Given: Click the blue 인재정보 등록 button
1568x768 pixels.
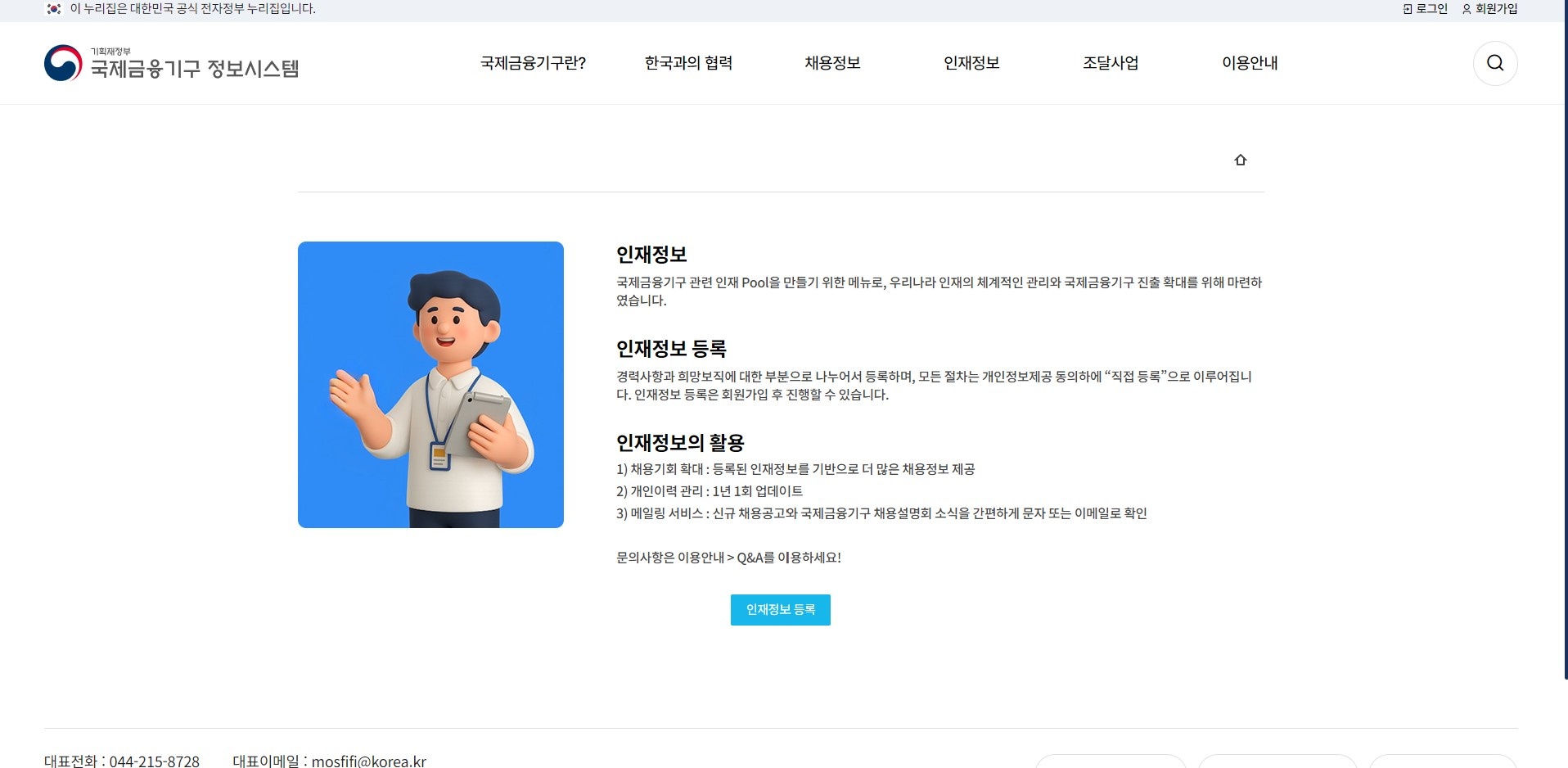Looking at the screenshot, I should 780,610.
